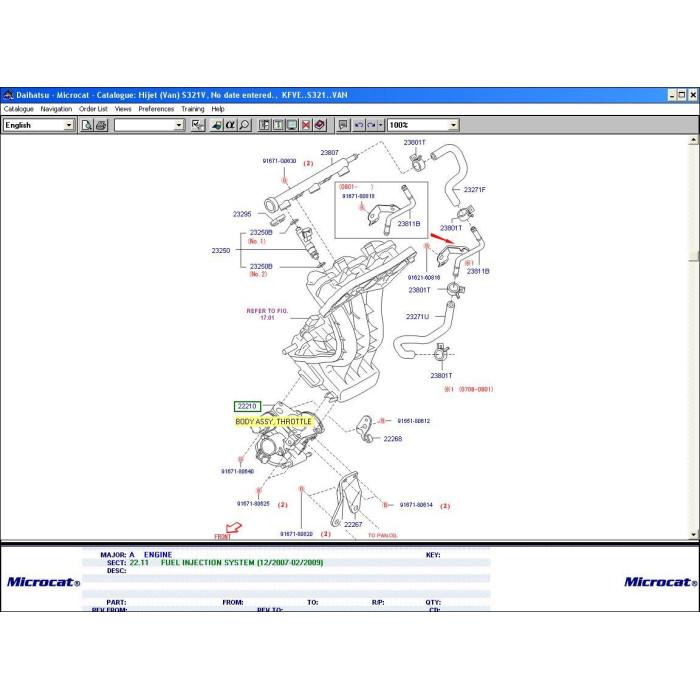This screenshot has width=700, height=700.
Task: Click the BODY ASSY, THROTTLE tooltip label
Action: pyautogui.click(x=273, y=422)
